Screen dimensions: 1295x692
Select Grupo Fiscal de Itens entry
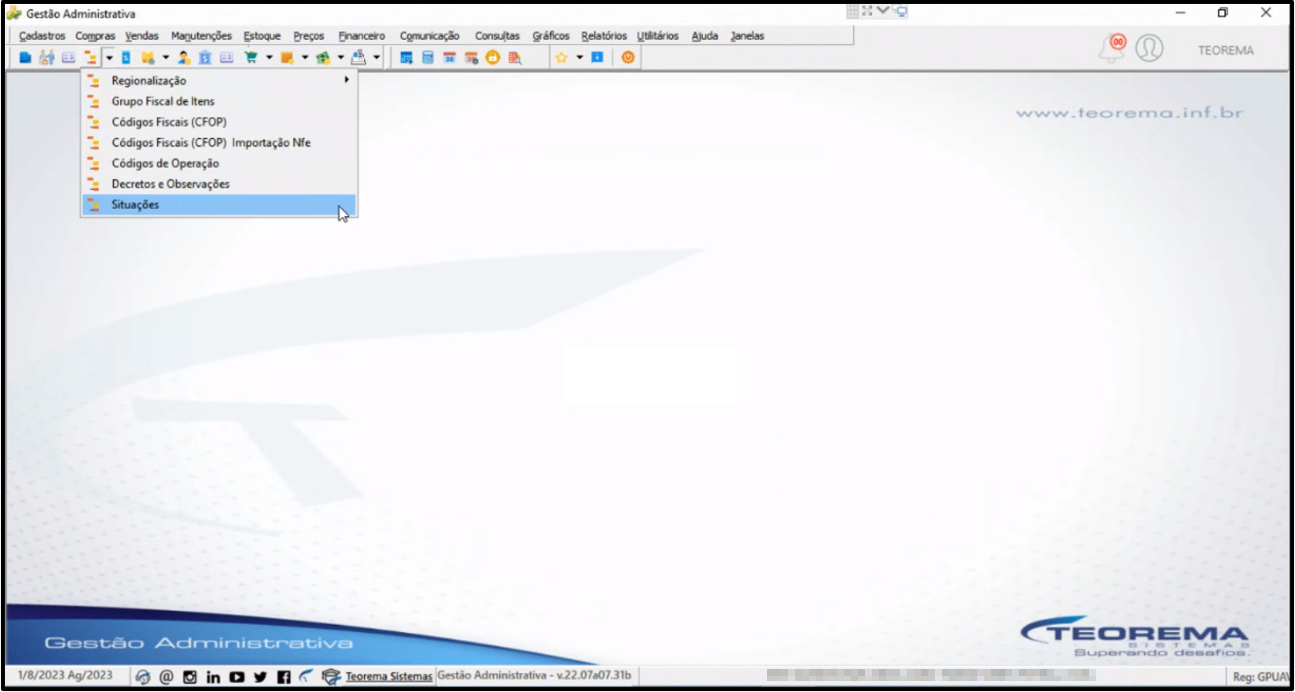tap(218, 101)
